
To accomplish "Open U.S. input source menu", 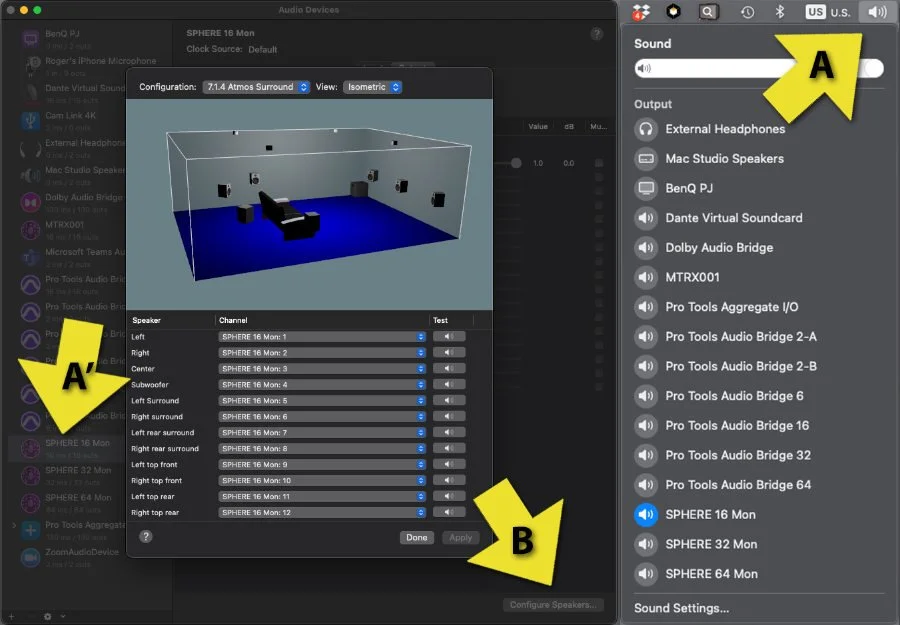I will coord(828,12).
